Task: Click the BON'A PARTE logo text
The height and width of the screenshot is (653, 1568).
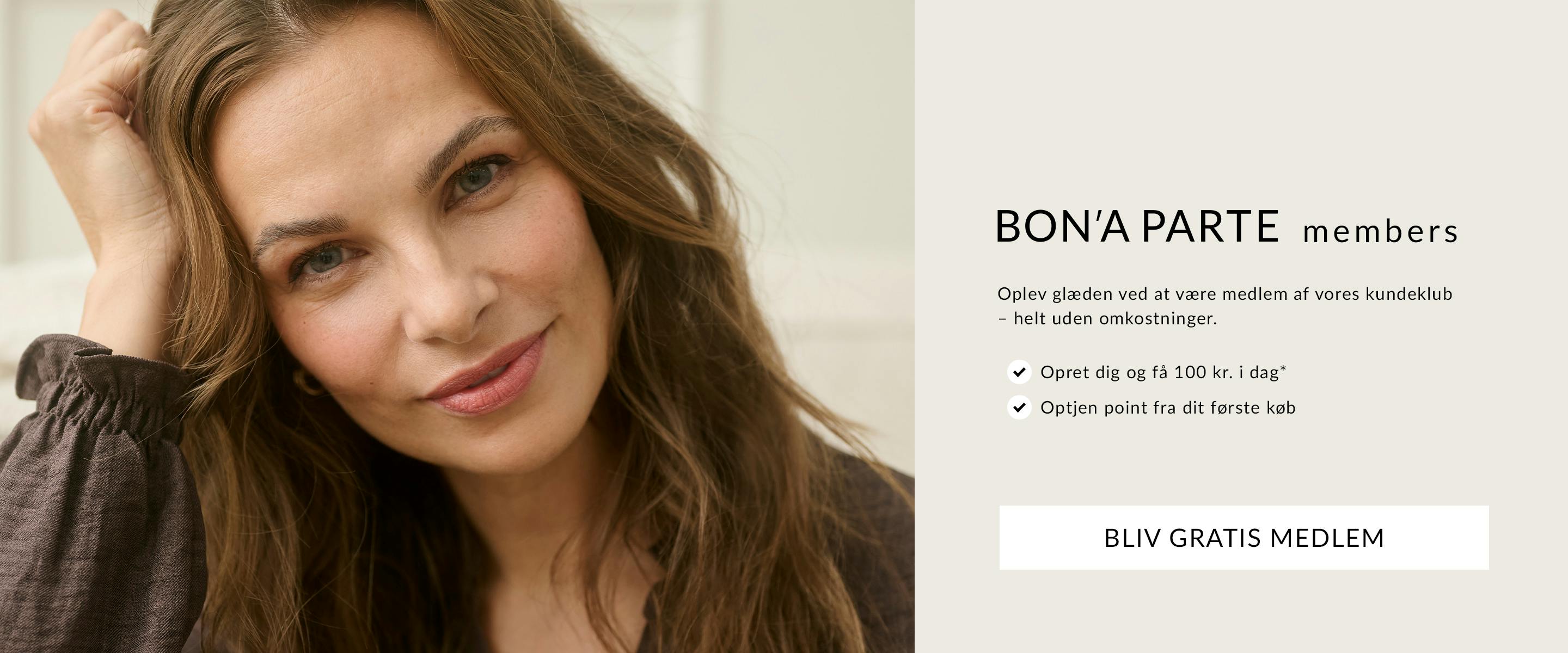Action: point(1136,226)
